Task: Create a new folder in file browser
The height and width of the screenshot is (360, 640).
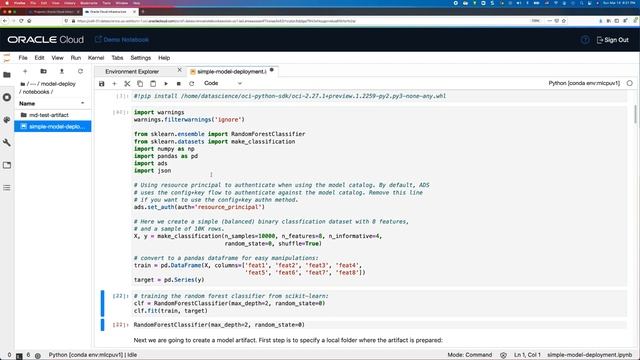Action: [x=43, y=71]
